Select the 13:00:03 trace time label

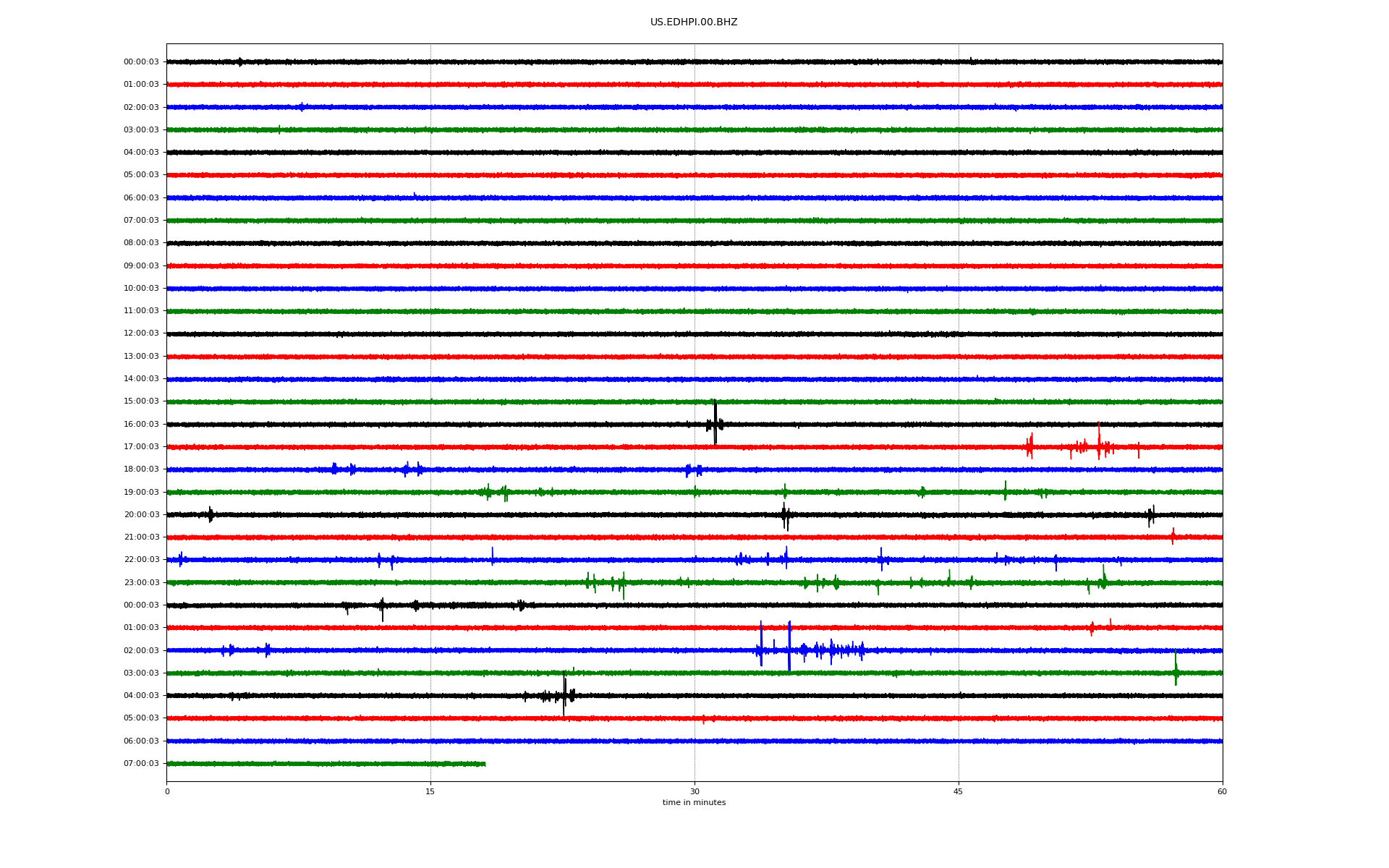click(x=141, y=356)
